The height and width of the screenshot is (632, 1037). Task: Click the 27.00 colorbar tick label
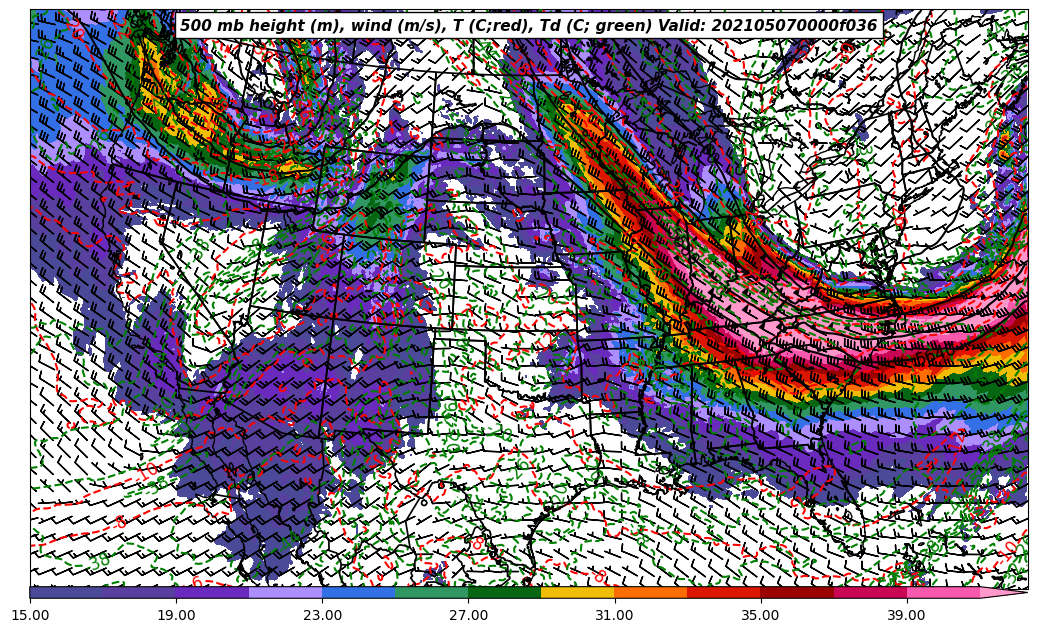tap(469, 616)
